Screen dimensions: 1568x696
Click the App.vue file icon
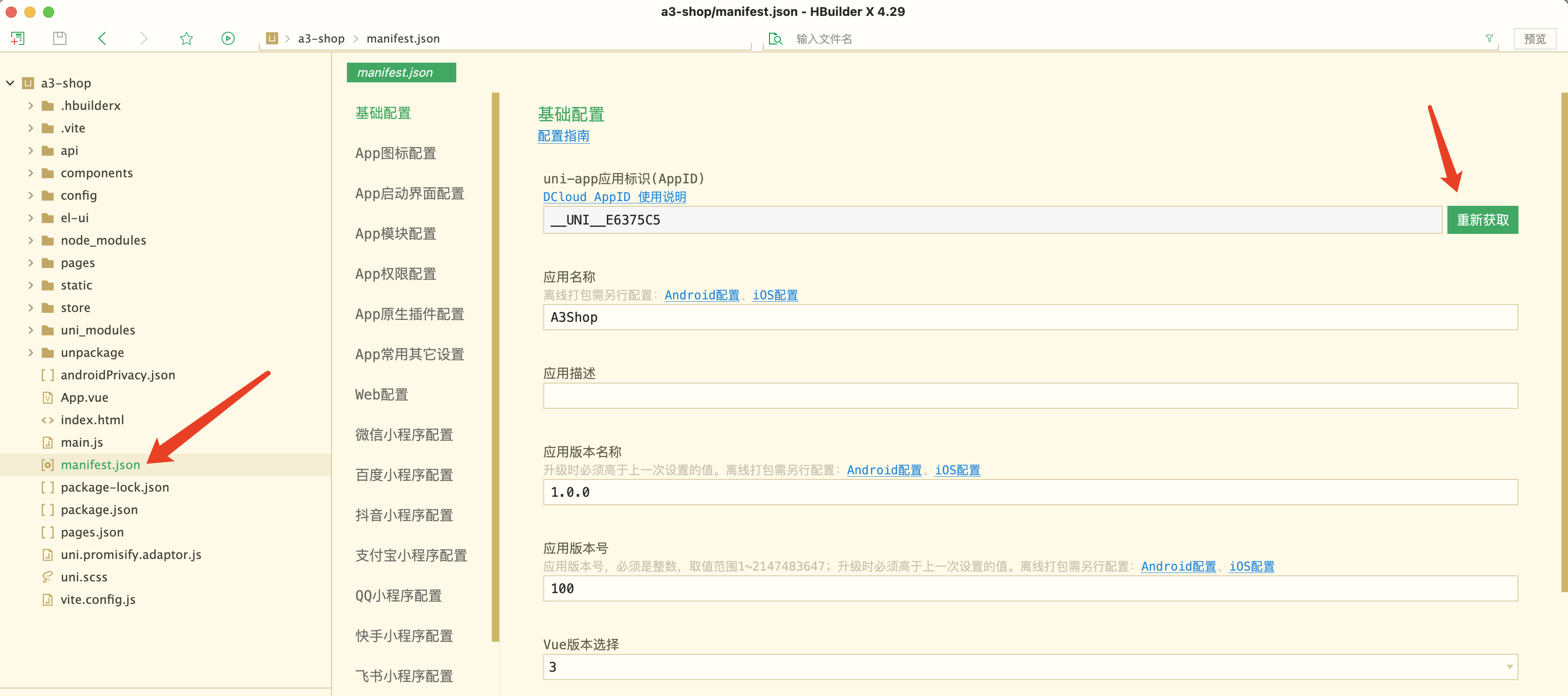click(x=48, y=398)
